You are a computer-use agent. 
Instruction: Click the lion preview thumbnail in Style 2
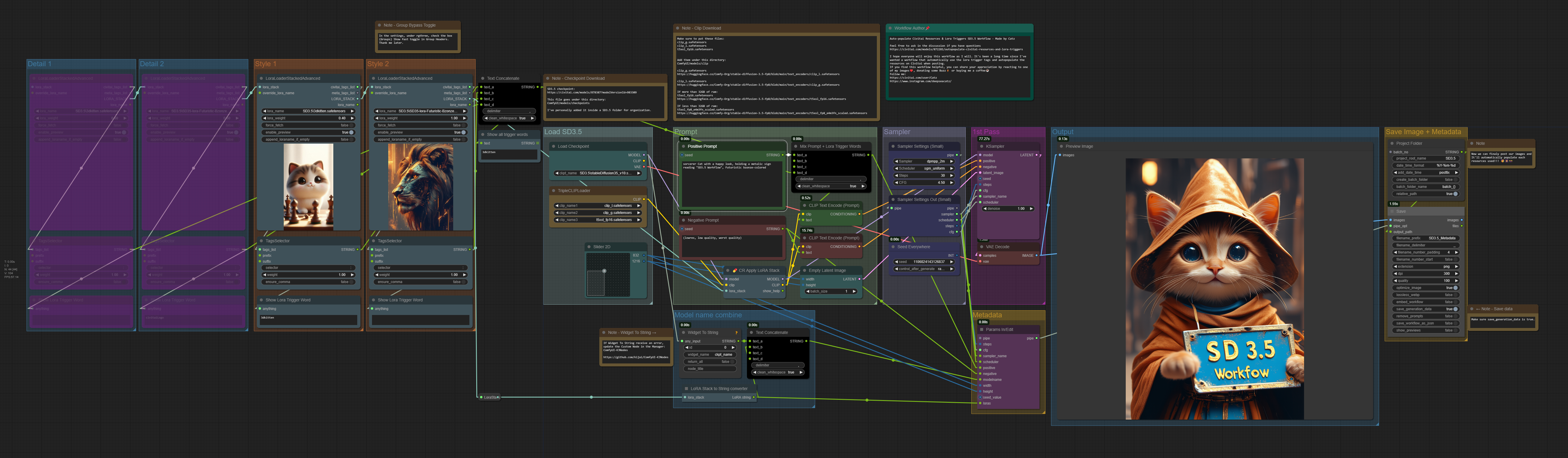(x=421, y=187)
